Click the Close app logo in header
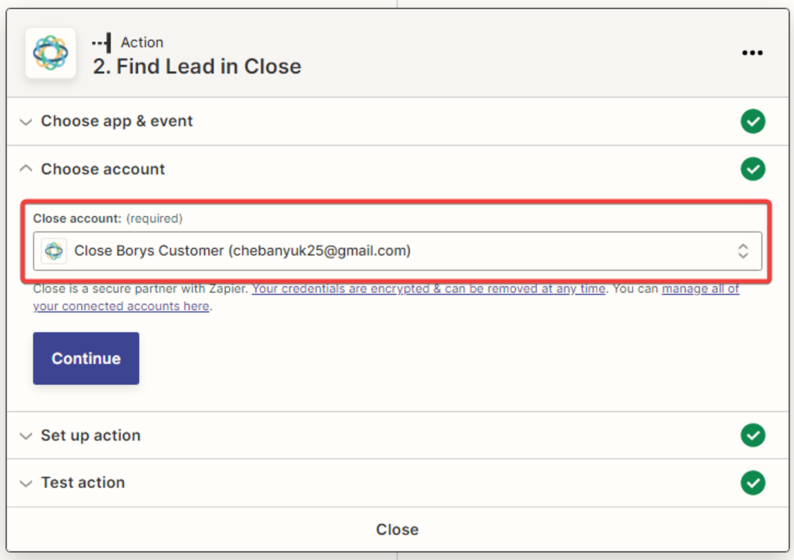This screenshot has width=794, height=560. coord(51,53)
